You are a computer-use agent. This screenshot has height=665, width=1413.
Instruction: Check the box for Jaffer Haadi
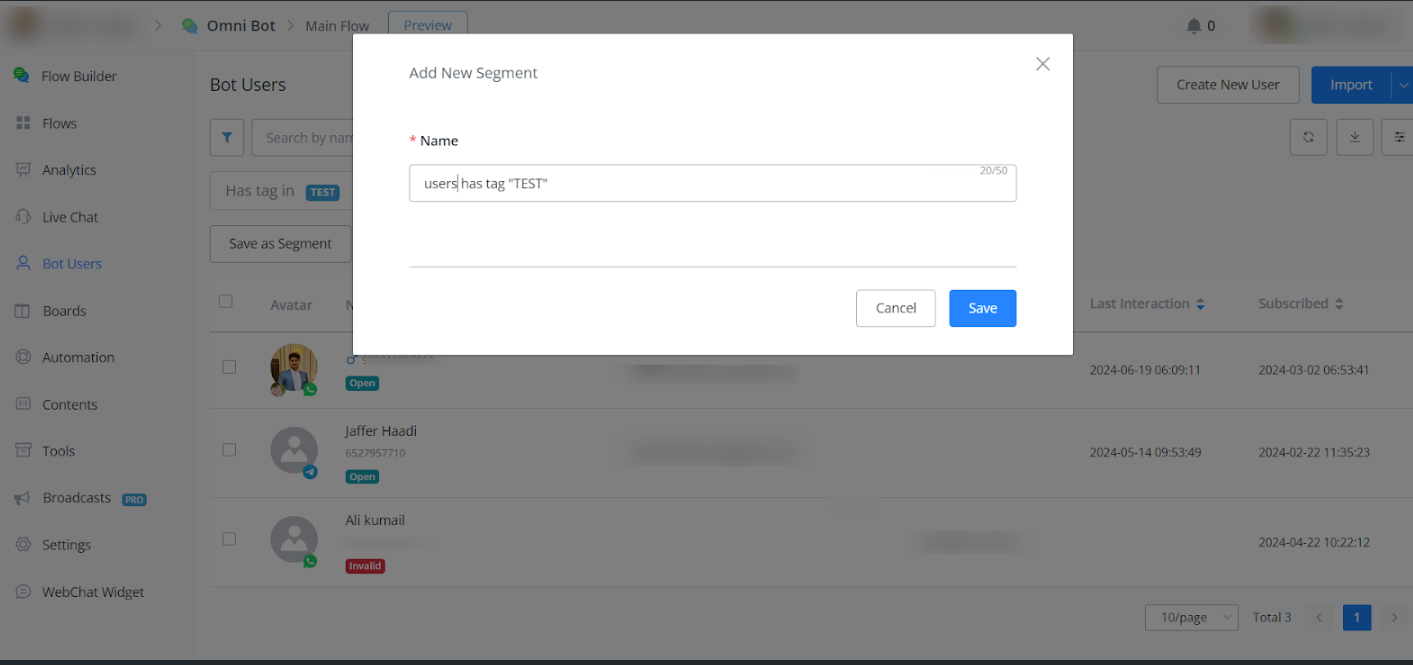click(x=229, y=450)
